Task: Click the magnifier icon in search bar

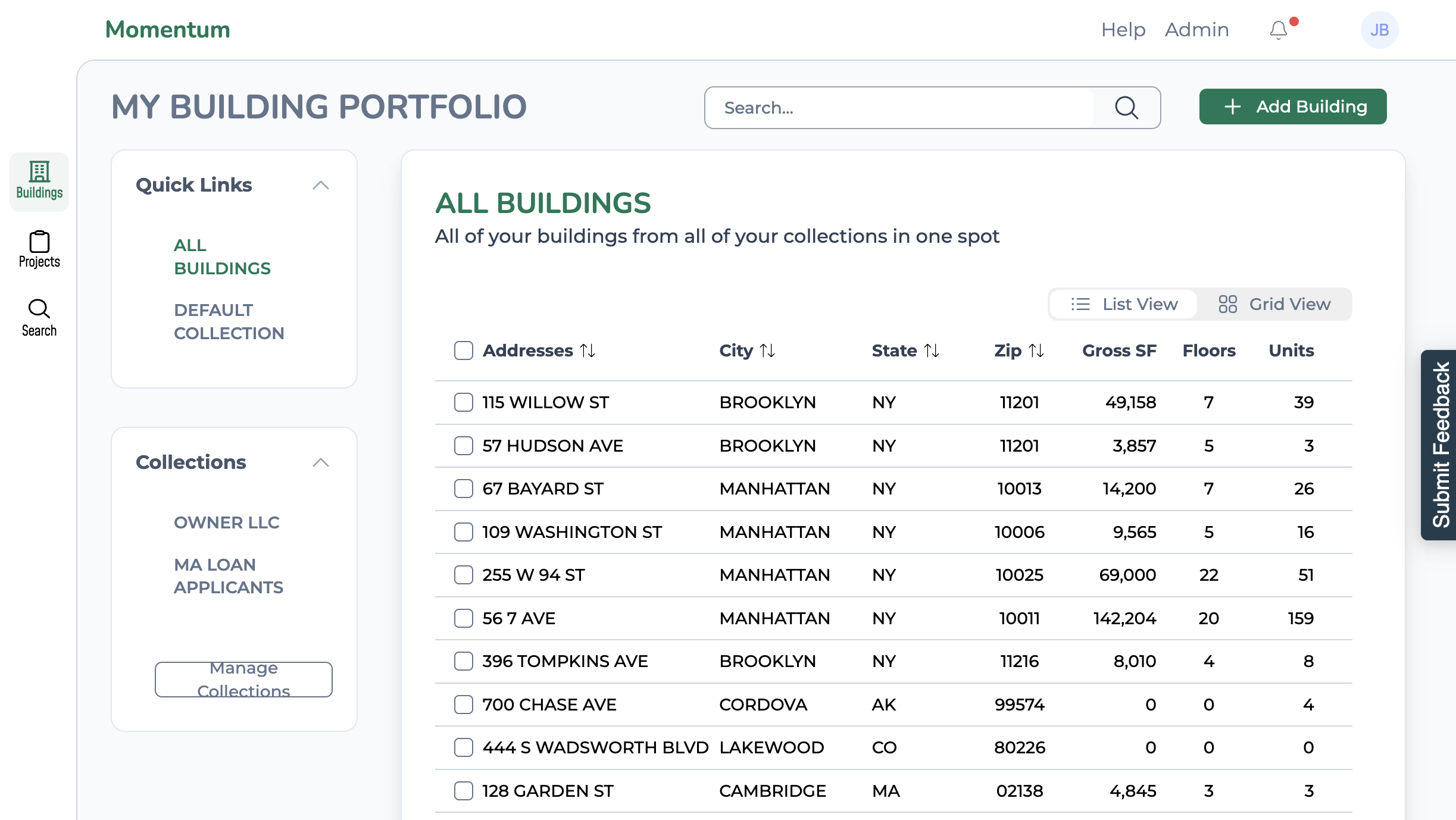Action: click(1126, 108)
